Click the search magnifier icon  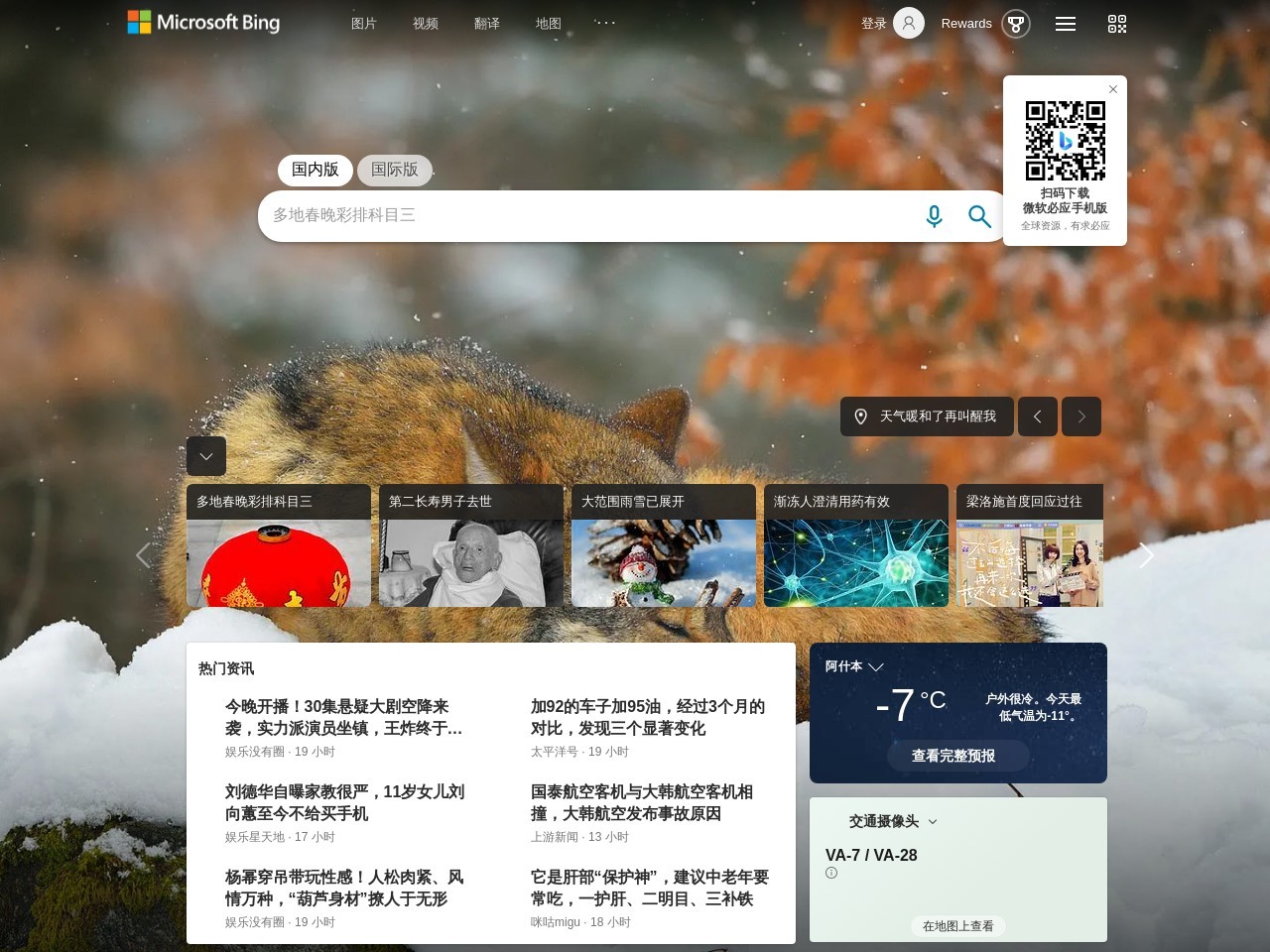click(x=979, y=215)
